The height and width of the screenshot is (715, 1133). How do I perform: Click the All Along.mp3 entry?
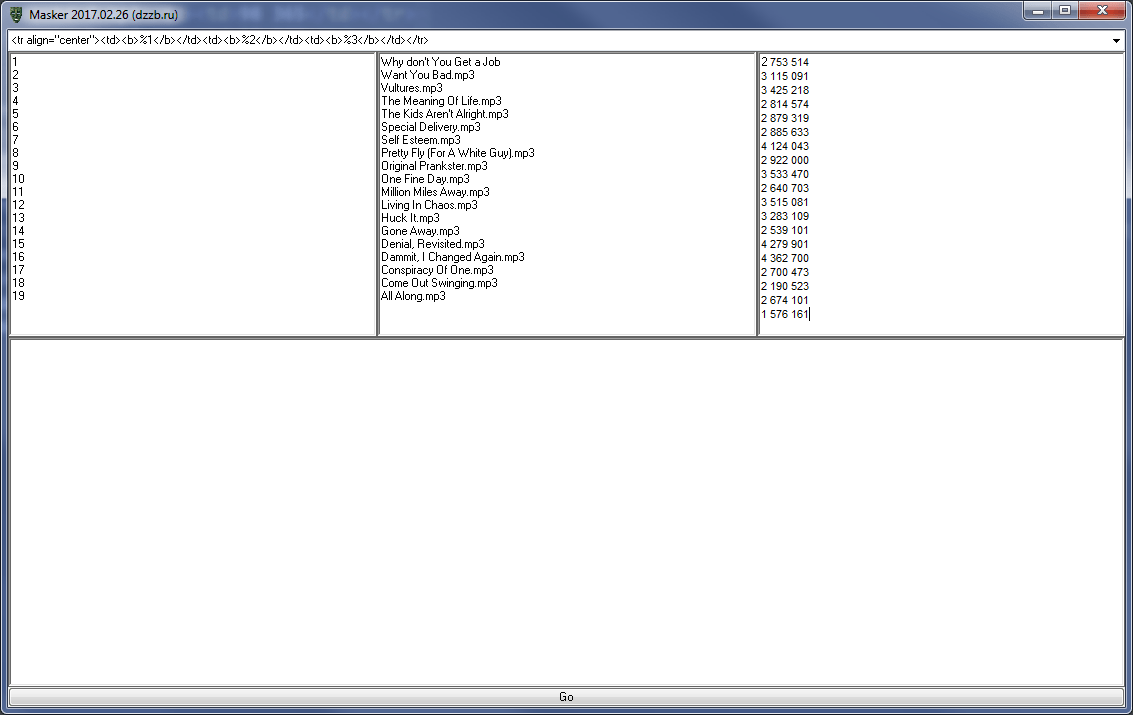click(413, 296)
